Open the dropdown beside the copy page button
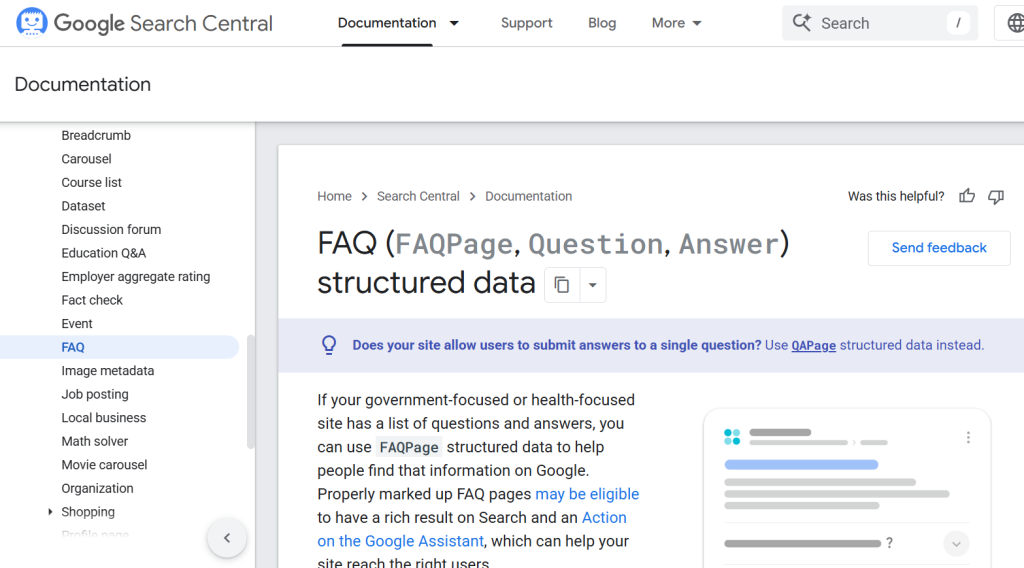 pos(592,285)
